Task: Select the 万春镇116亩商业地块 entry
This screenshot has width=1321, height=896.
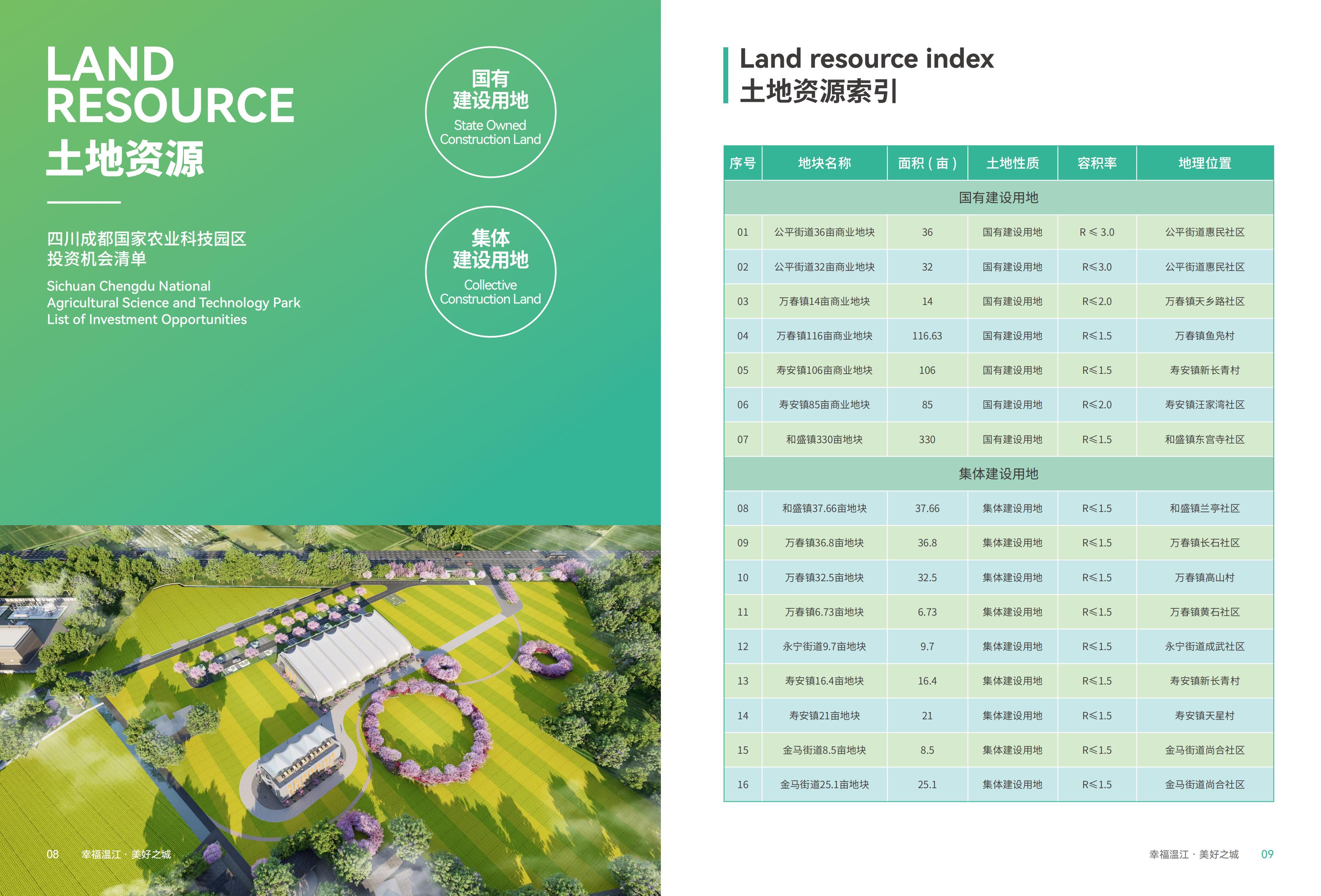Action: tap(824, 336)
